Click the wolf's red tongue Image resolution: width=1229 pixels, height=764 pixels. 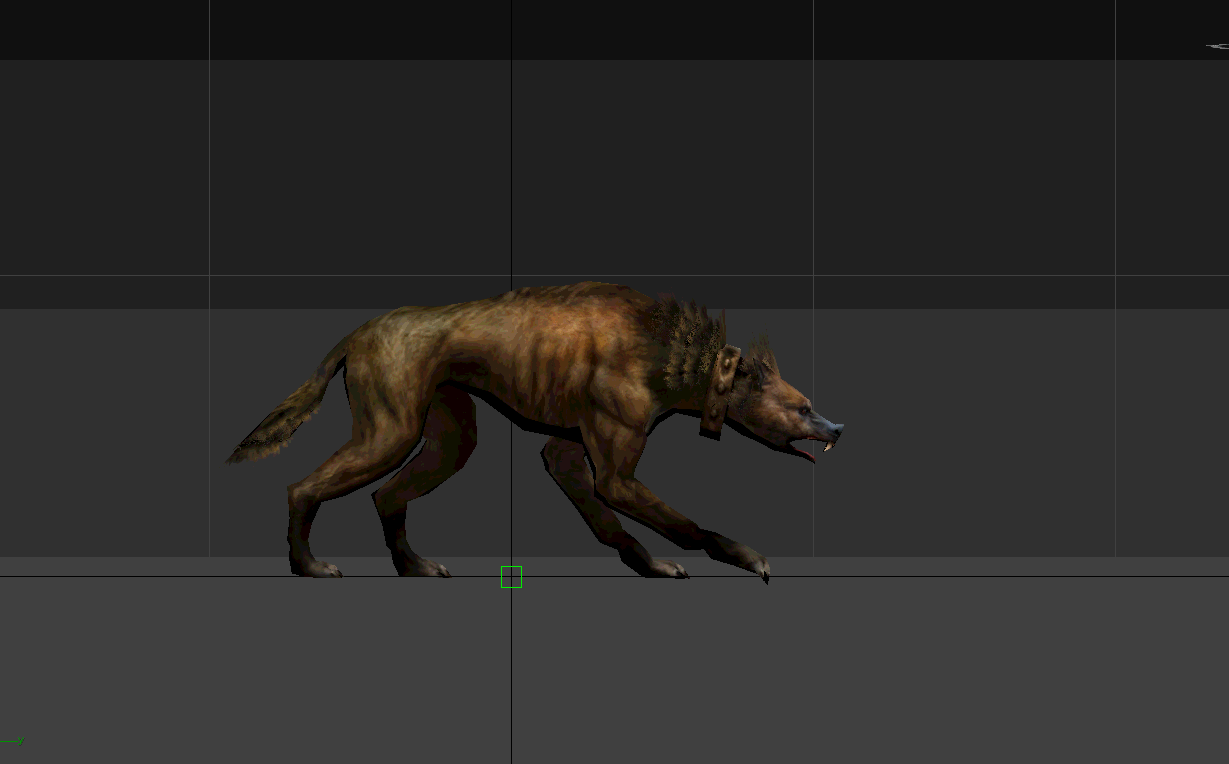pos(804,453)
